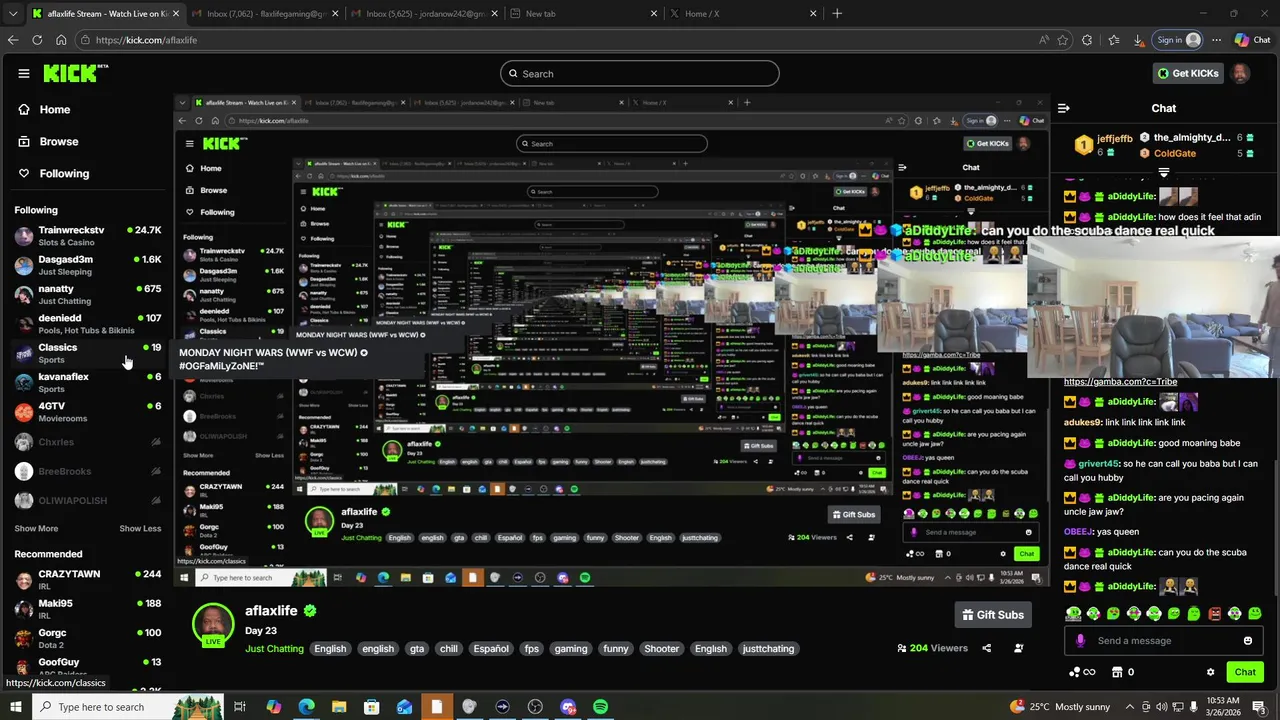Open recommended channel Maki95
This screenshot has height=720, width=1280.
tap(88, 608)
